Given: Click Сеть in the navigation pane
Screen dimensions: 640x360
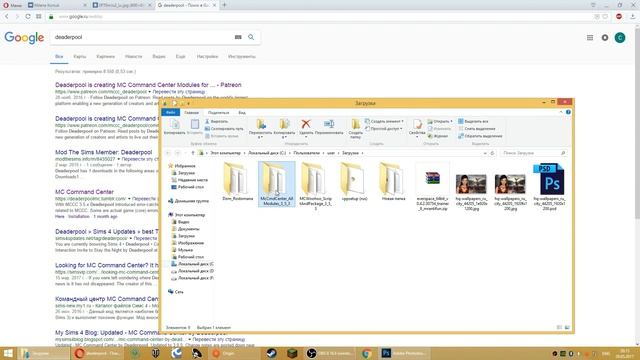Looking at the screenshot, I should tap(179, 291).
